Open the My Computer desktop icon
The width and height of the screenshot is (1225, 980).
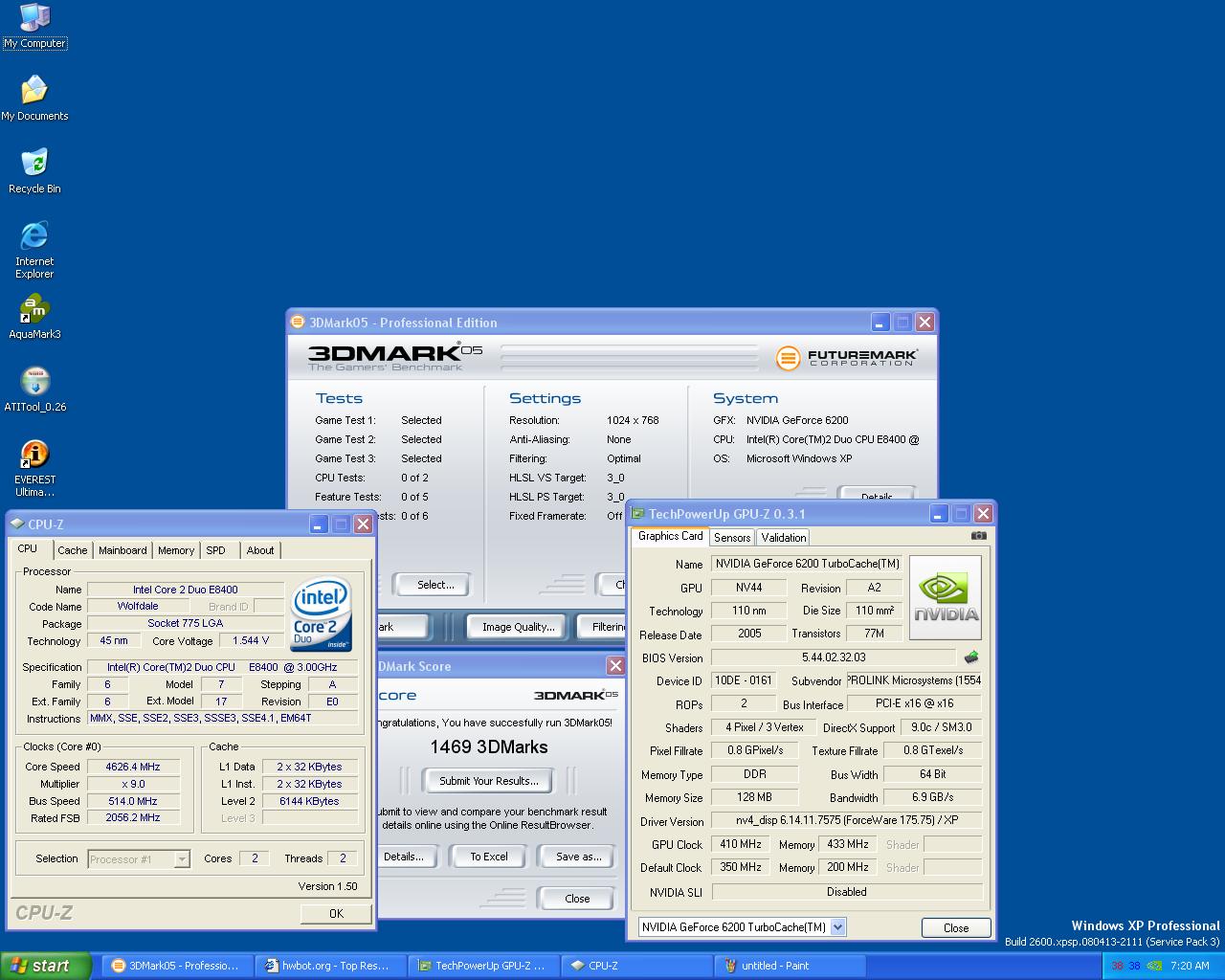(x=34, y=25)
